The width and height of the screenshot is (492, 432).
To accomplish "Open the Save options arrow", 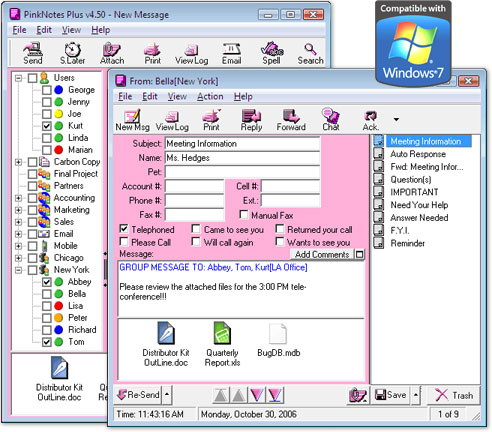I will [415, 395].
